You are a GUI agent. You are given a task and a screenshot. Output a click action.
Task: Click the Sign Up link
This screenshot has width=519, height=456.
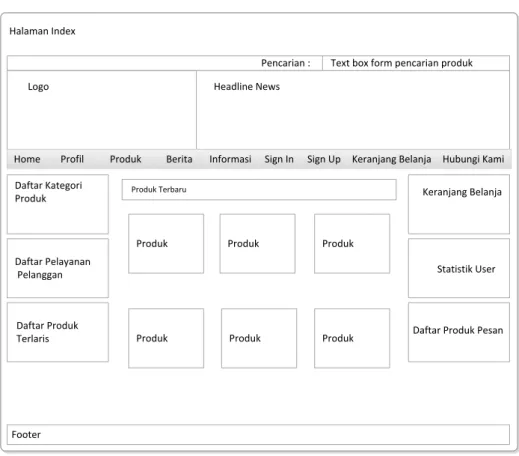[324, 159]
